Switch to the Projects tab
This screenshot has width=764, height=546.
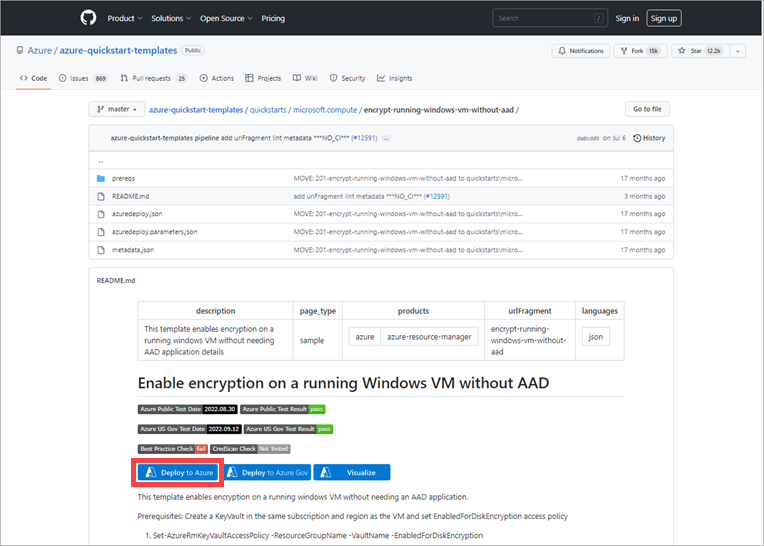(x=263, y=78)
